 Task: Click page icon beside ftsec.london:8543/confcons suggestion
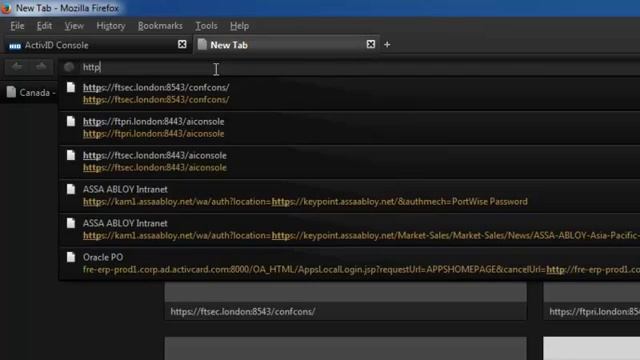pyautogui.click(x=71, y=87)
